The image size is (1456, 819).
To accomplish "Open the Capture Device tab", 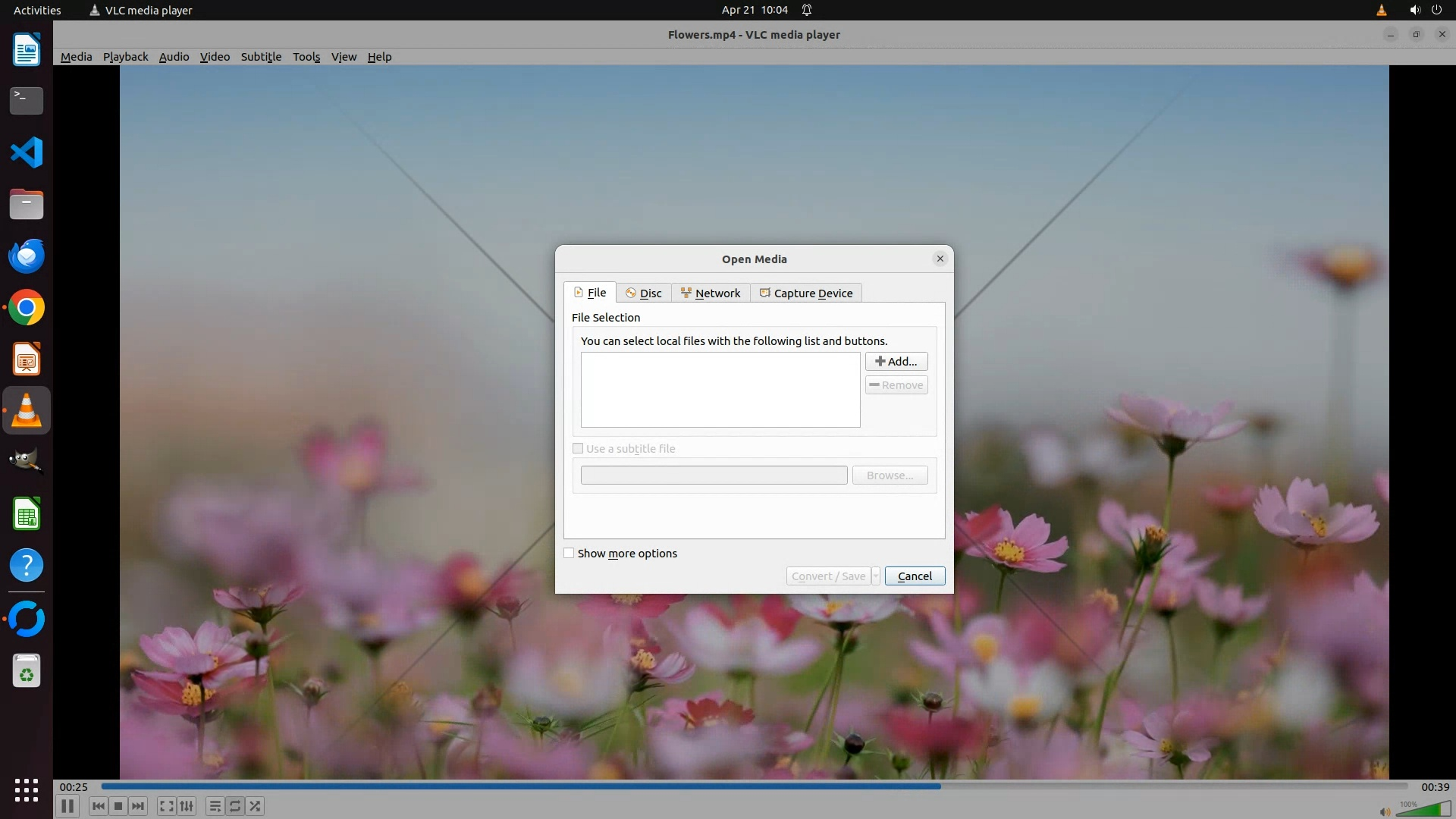I will [806, 293].
